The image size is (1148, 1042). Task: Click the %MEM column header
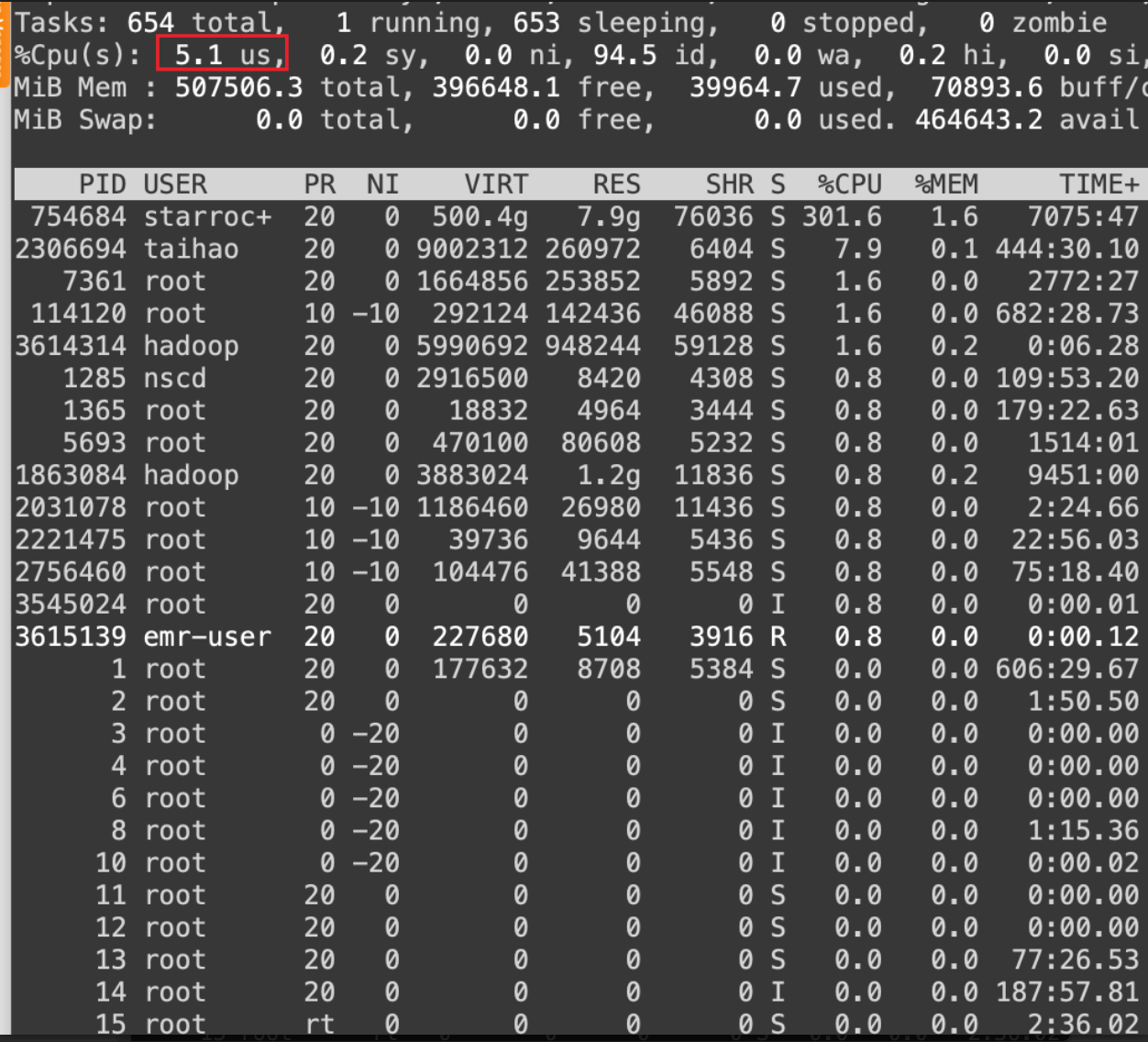(x=946, y=184)
